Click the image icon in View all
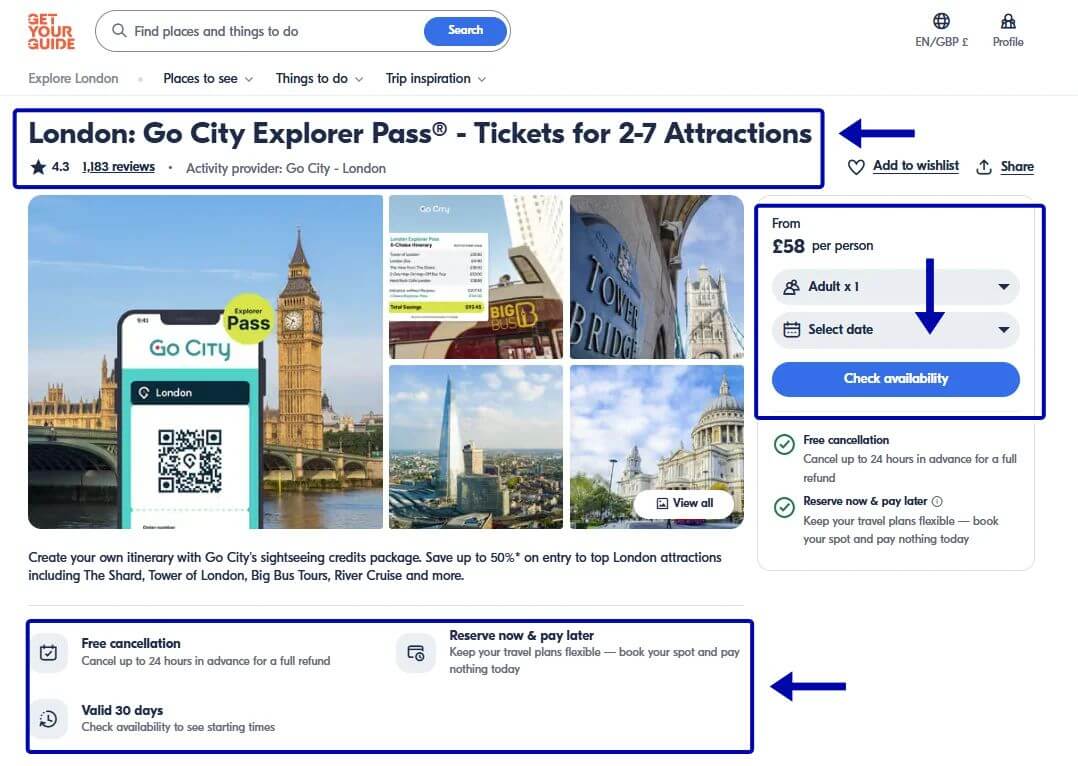Screen dimensions: 1078x766 click(662, 503)
